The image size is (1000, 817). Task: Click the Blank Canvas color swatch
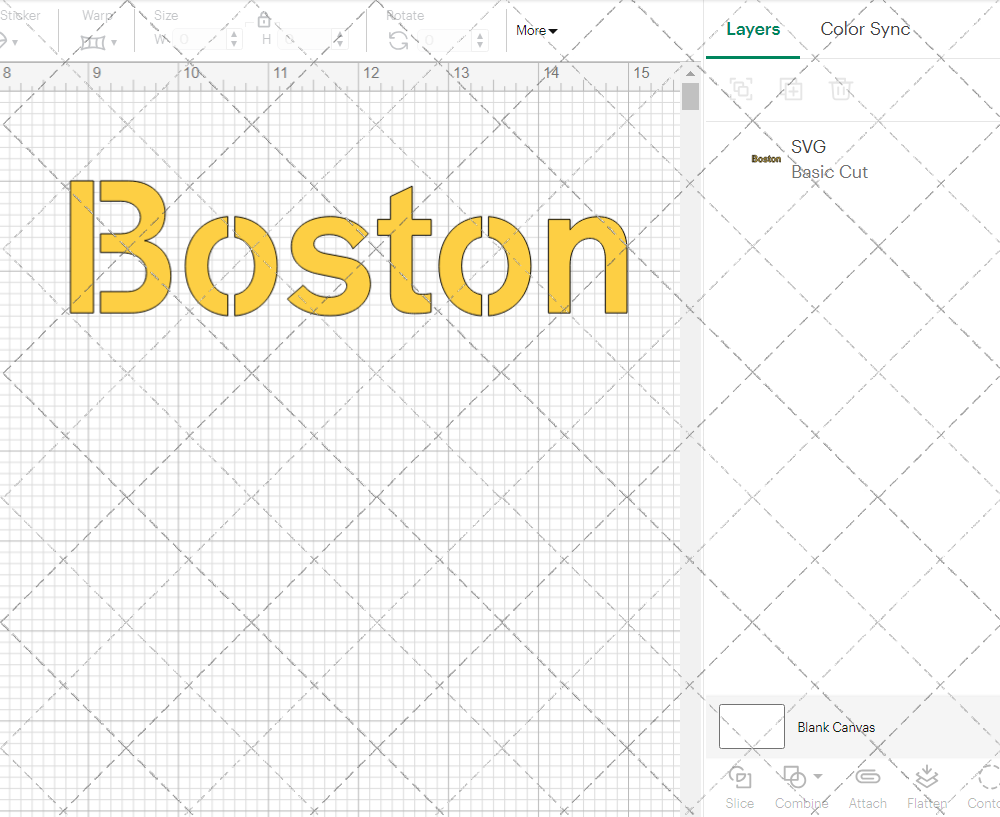(752, 726)
